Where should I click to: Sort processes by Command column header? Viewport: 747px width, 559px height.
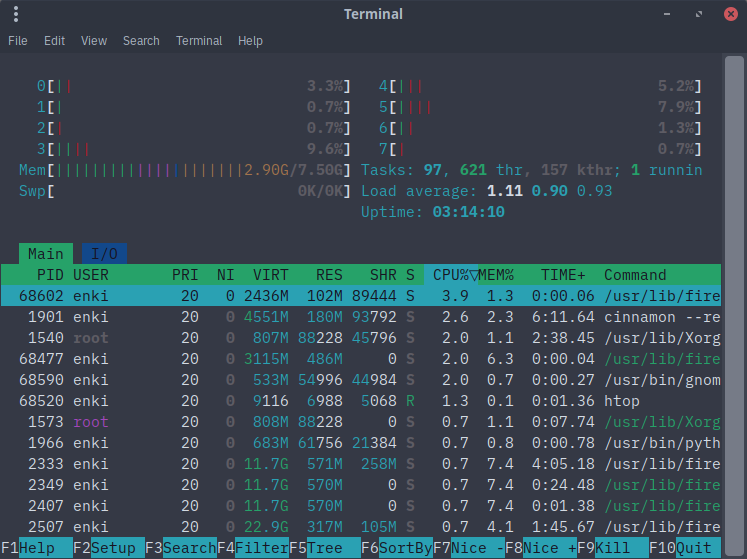click(635, 275)
